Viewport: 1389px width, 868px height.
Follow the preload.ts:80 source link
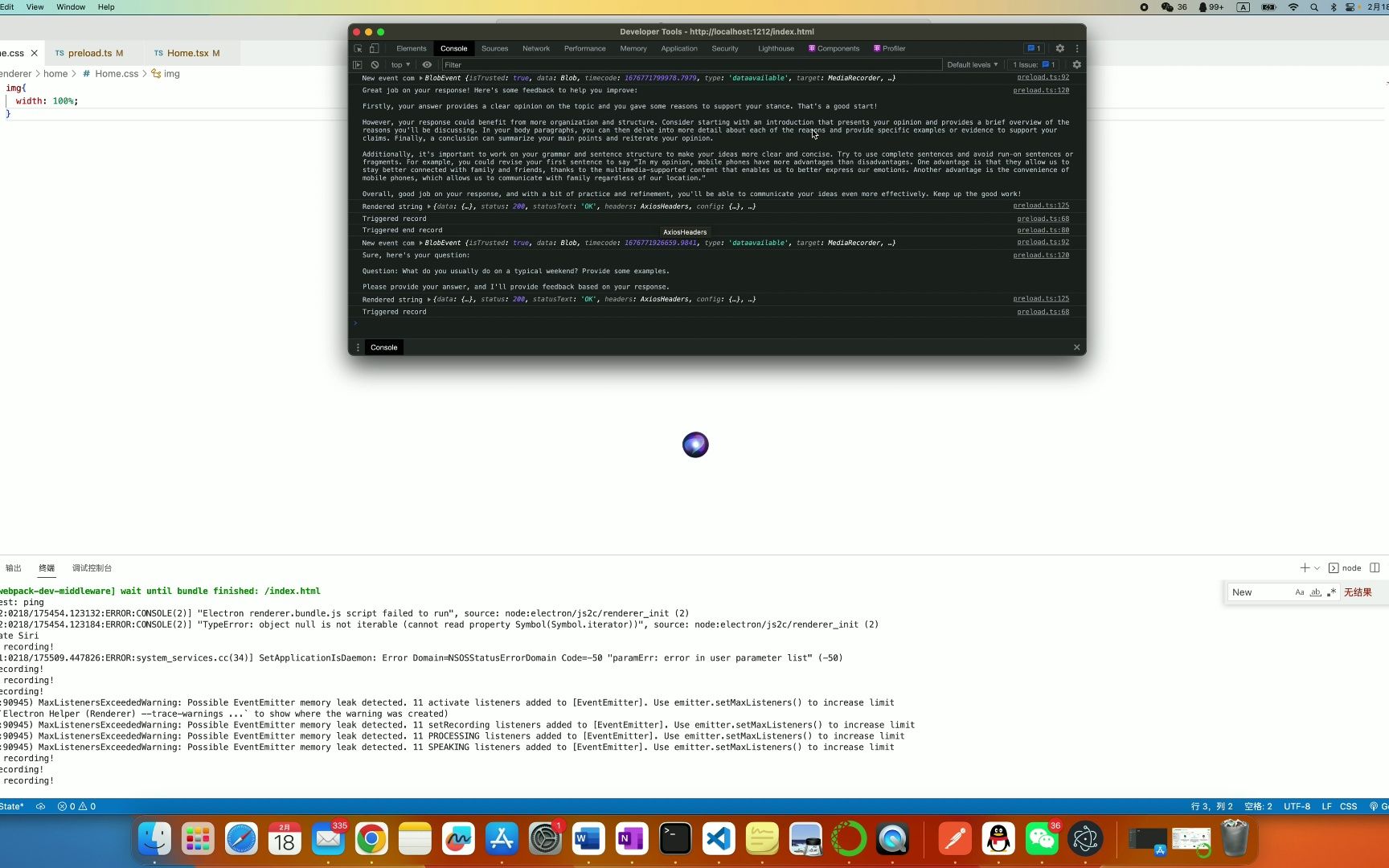1043,230
